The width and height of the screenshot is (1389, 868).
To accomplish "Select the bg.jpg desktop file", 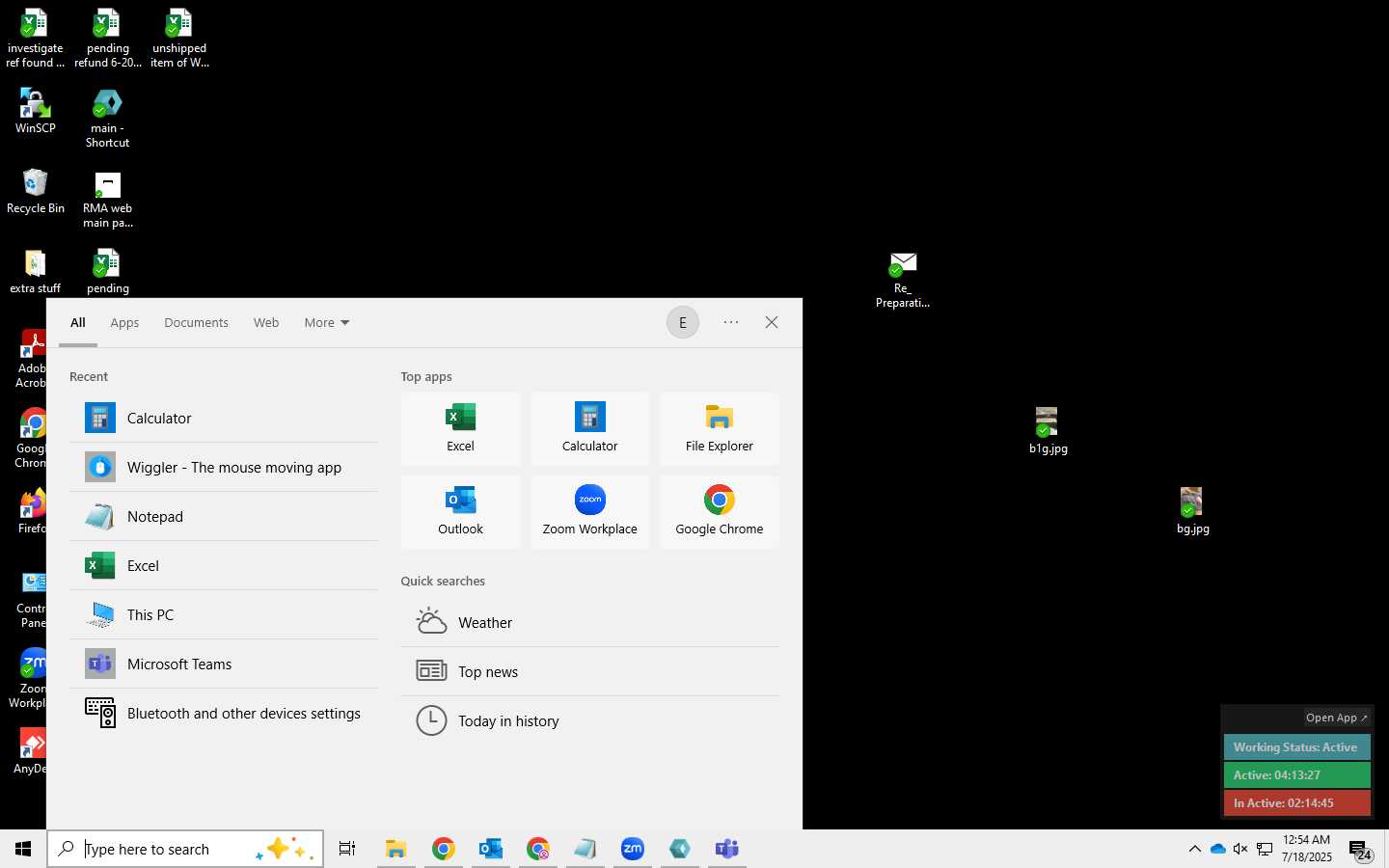I will click(x=1192, y=511).
